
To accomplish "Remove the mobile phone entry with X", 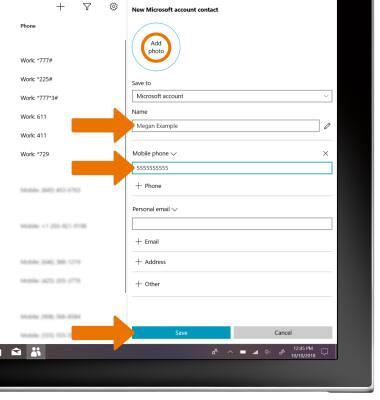I will pyautogui.click(x=325, y=153).
